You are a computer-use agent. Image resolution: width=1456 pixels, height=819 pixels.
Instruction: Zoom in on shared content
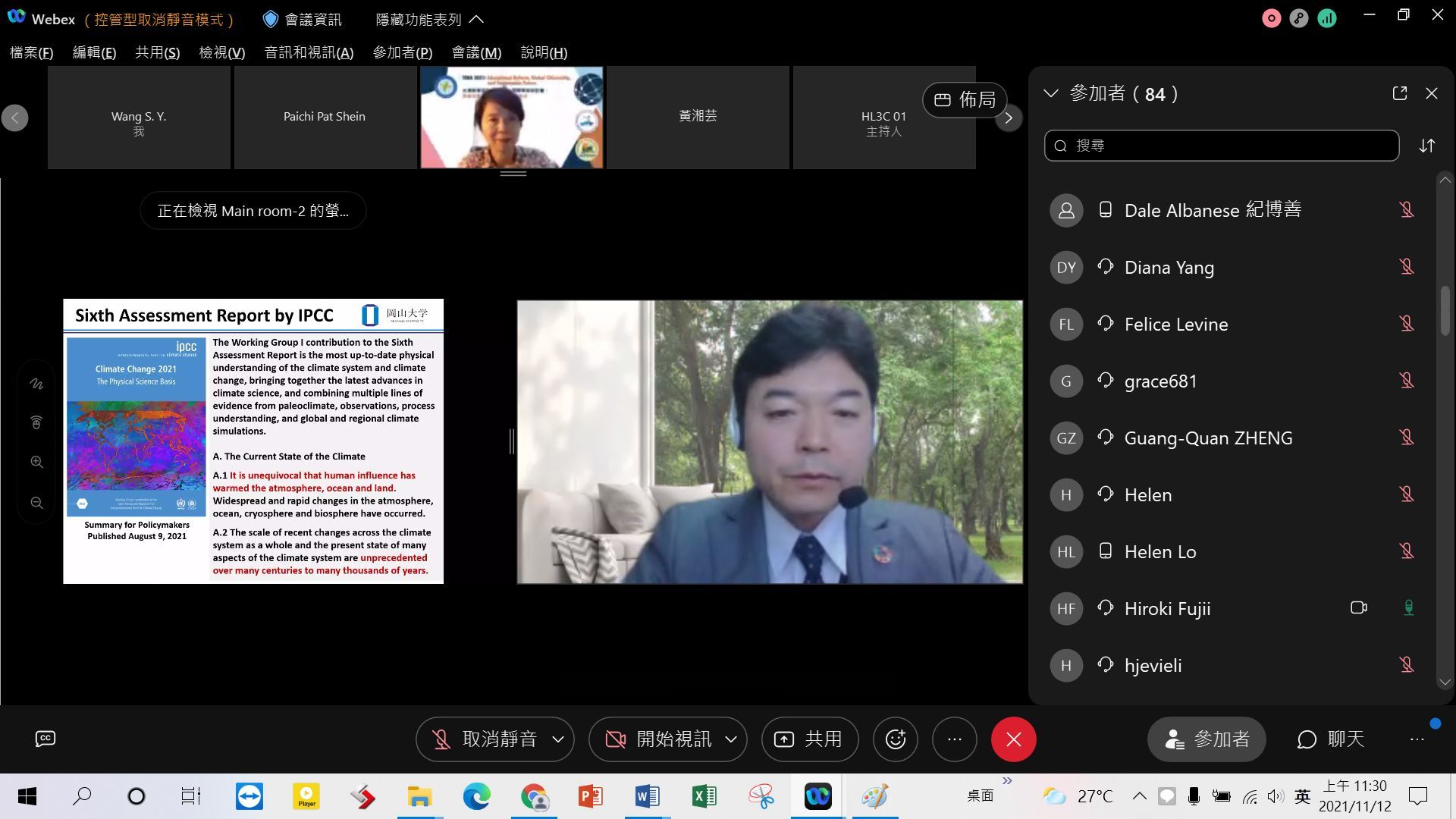point(36,463)
